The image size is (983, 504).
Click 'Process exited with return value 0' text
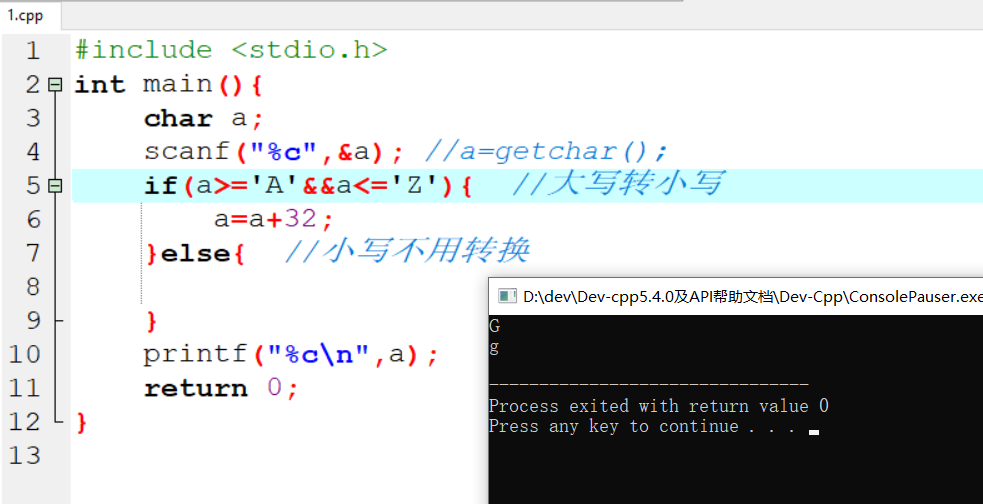(659, 406)
